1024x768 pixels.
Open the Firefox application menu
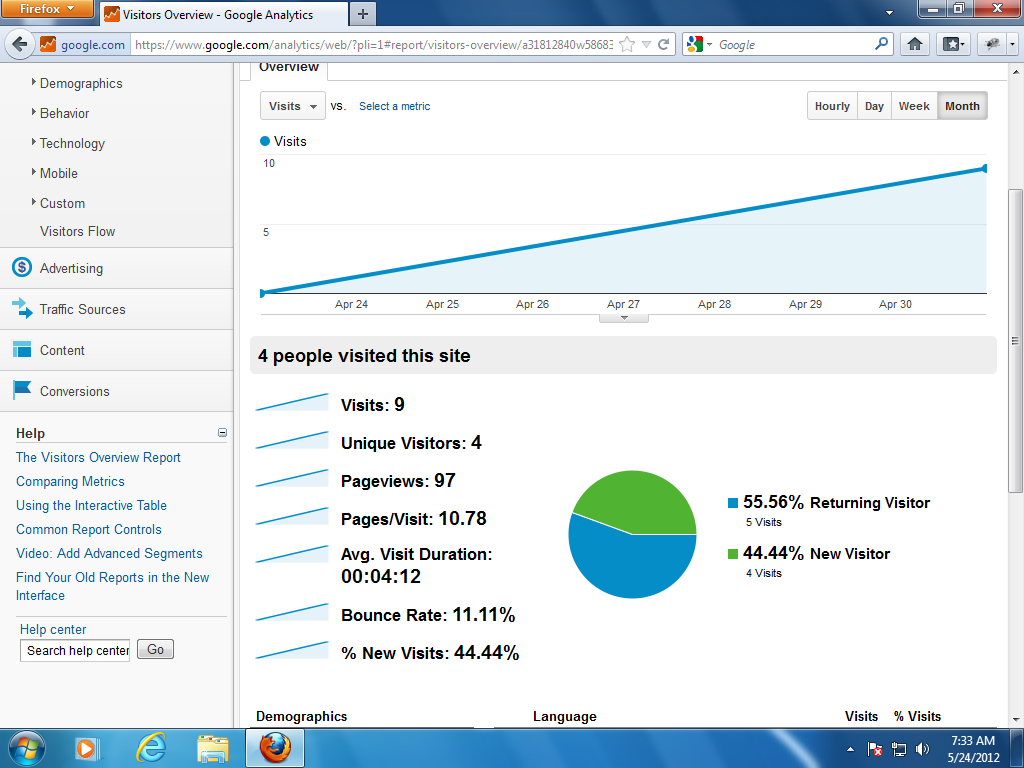click(47, 9)
